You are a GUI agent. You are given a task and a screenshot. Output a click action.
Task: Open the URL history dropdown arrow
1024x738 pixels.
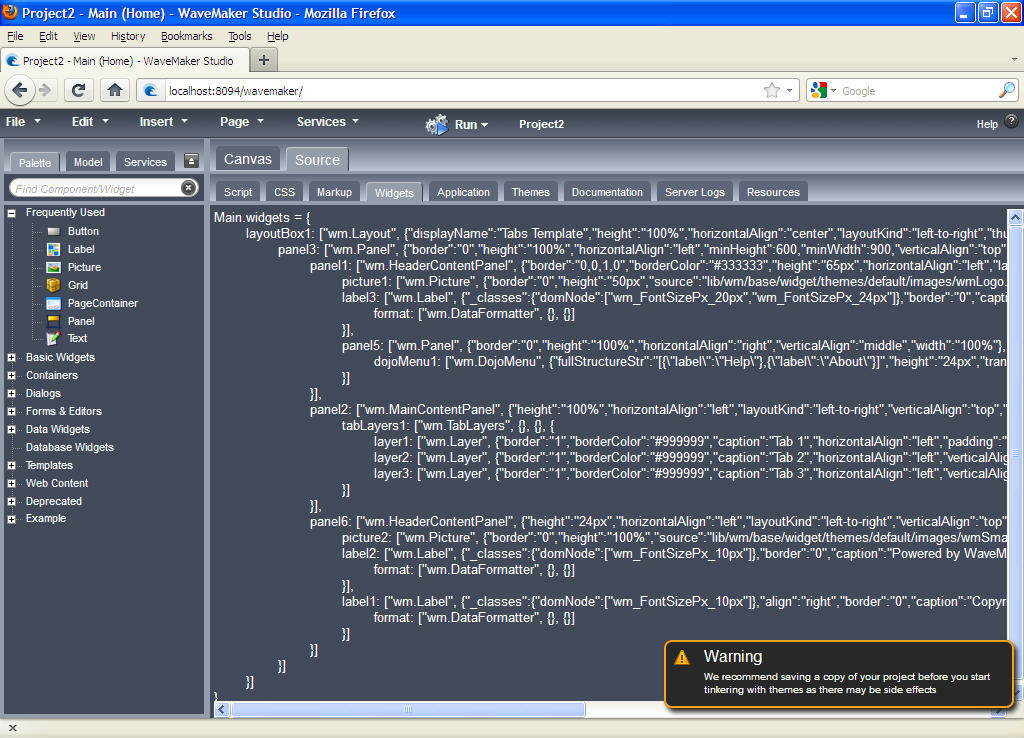(x=789, y=90)
